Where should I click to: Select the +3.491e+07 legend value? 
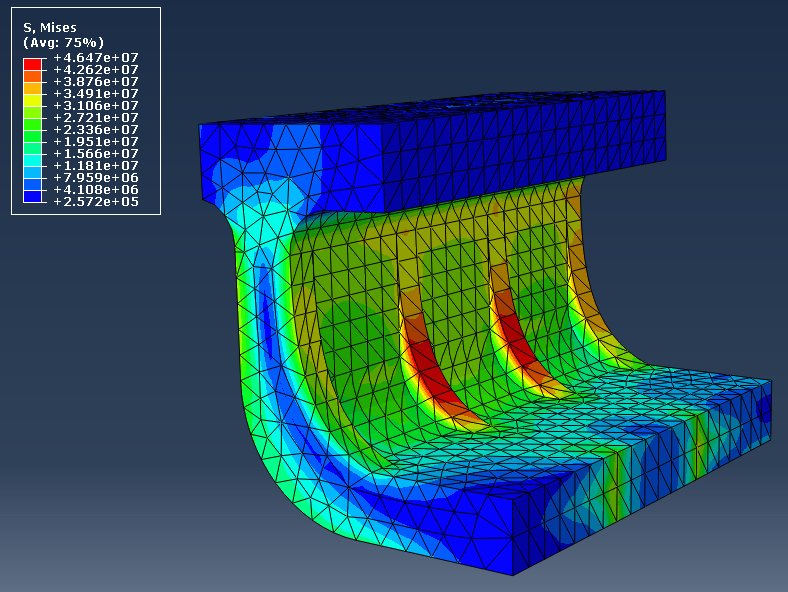pos(95,93)
